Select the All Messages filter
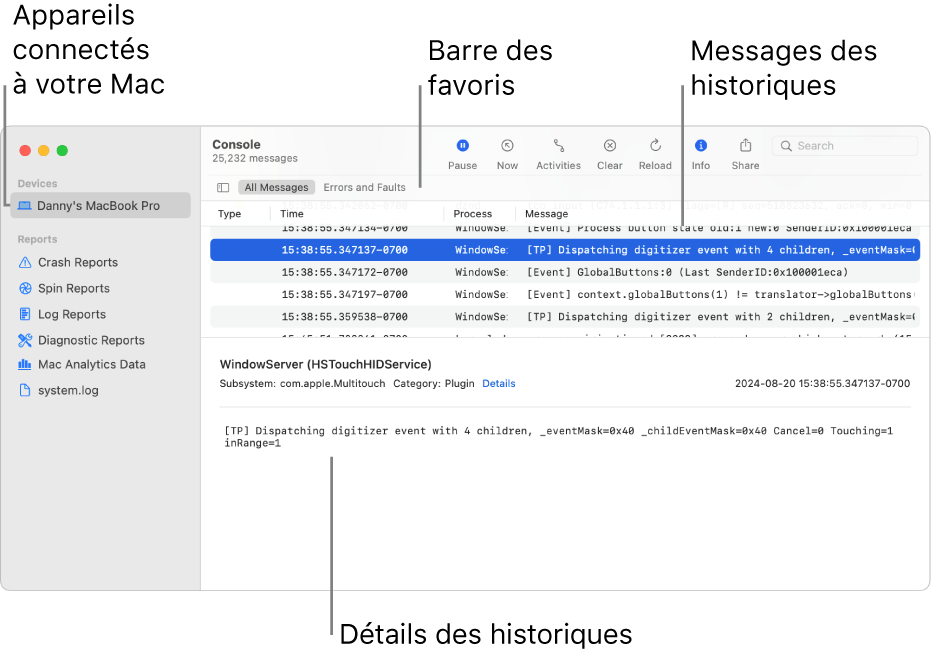 276,188
